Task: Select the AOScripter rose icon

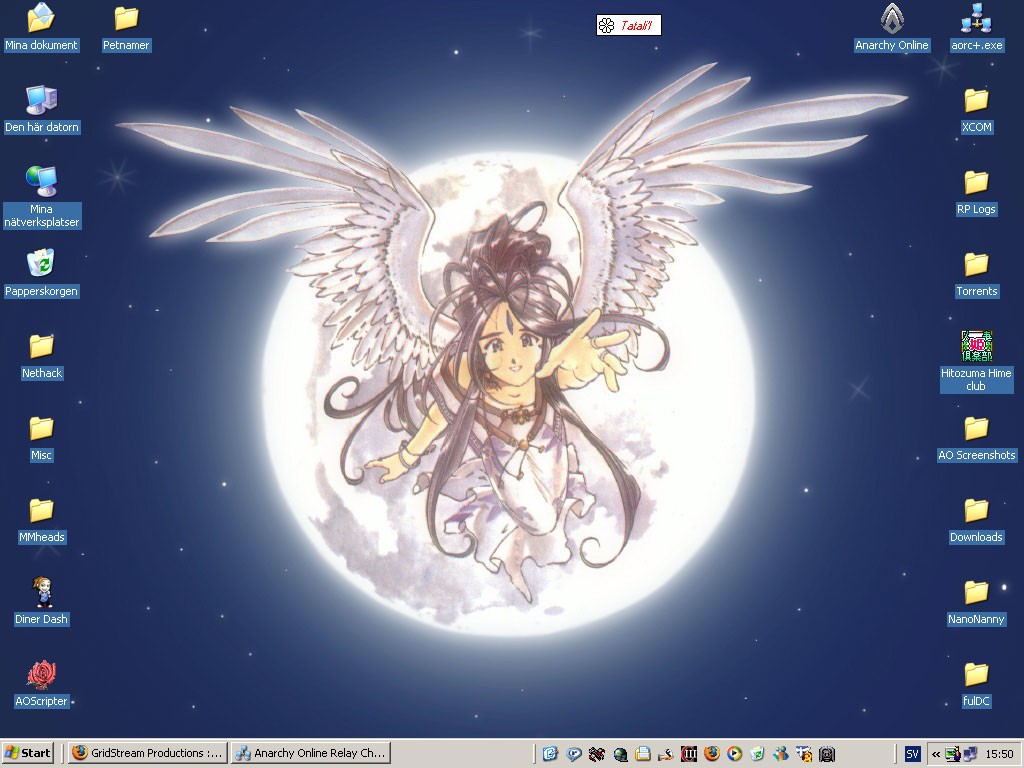Action: [41, 675]
